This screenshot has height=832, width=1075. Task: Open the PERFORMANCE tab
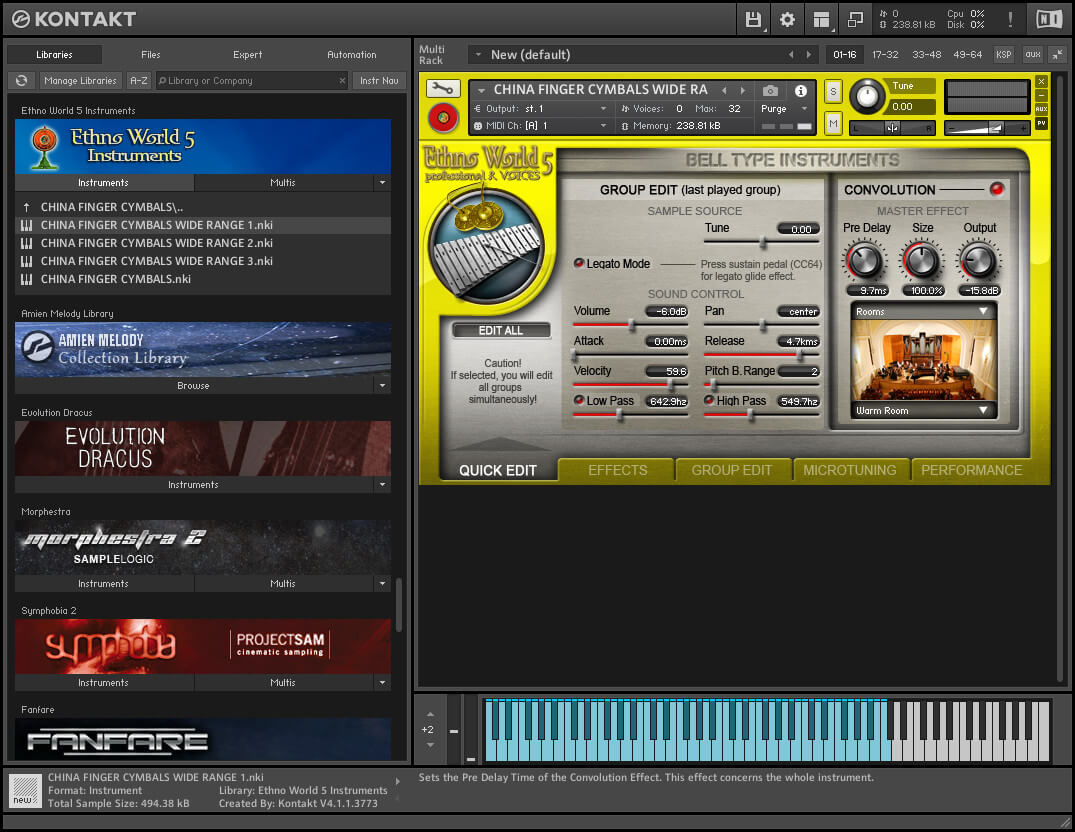click(971, 470)
